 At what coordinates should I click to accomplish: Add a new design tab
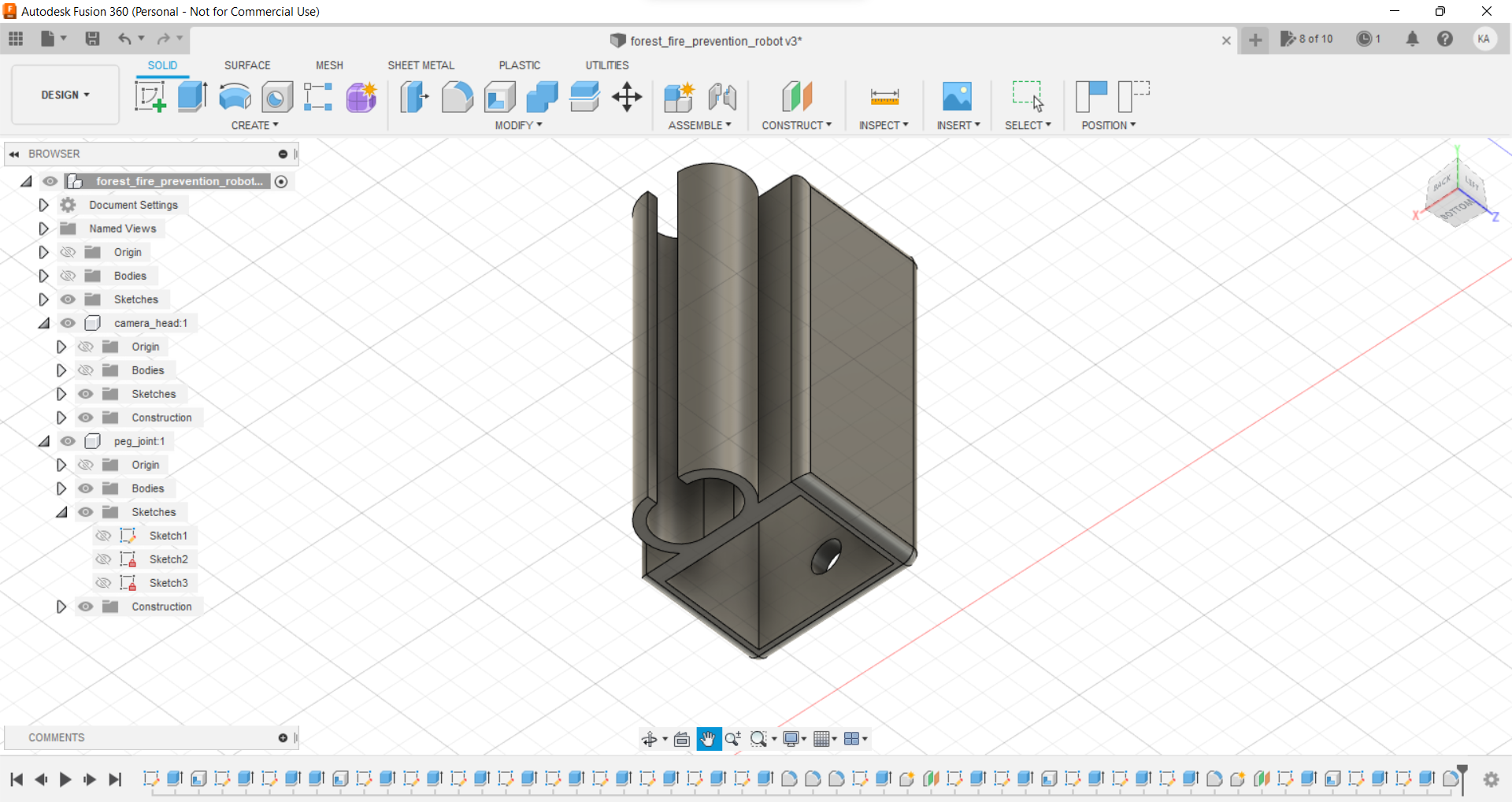1255,39
